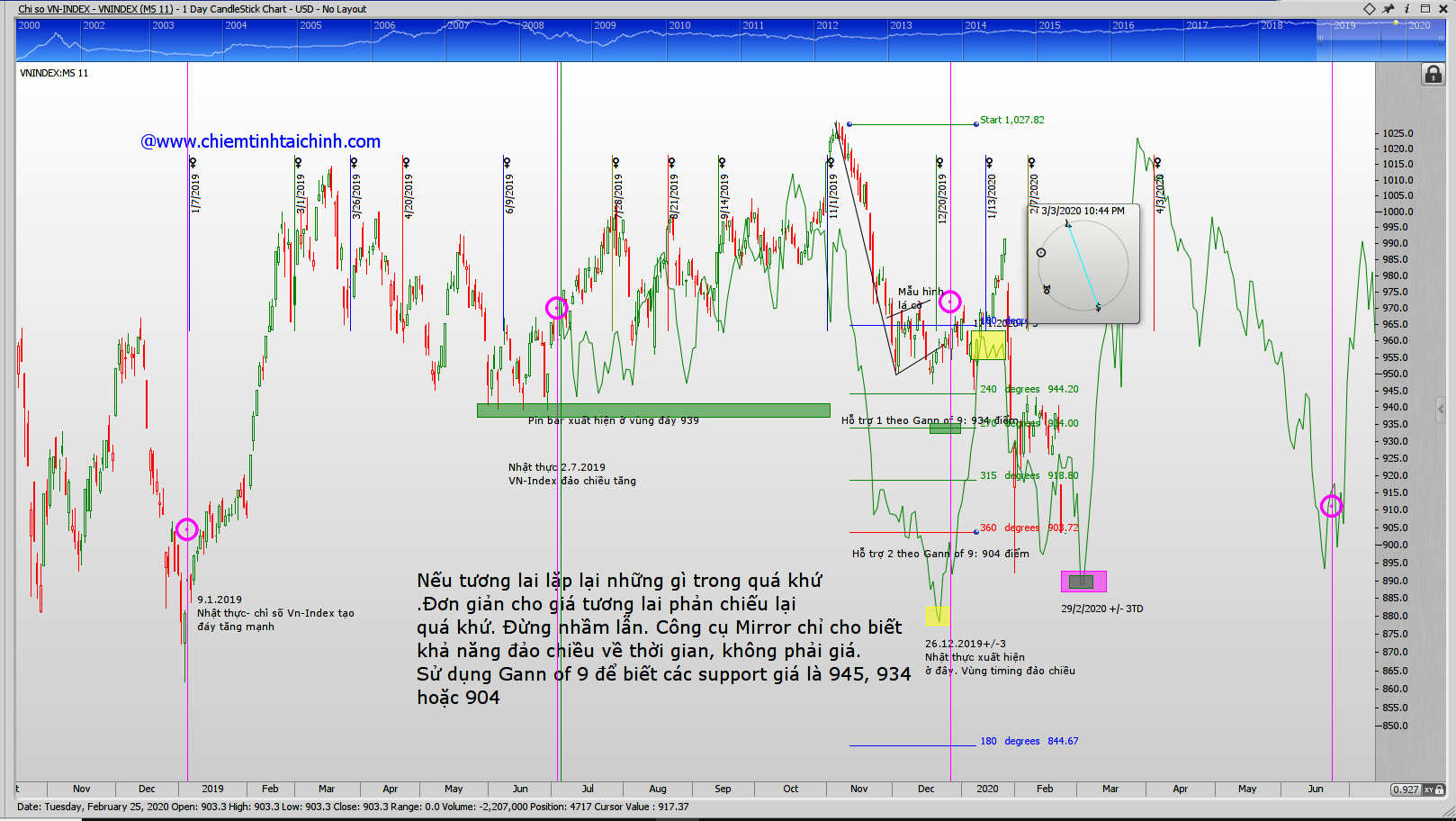The width and height of the screenshot is (1456, 821).
Task: Click the Venus symbol above 1/7/2019
Action: 193,162
